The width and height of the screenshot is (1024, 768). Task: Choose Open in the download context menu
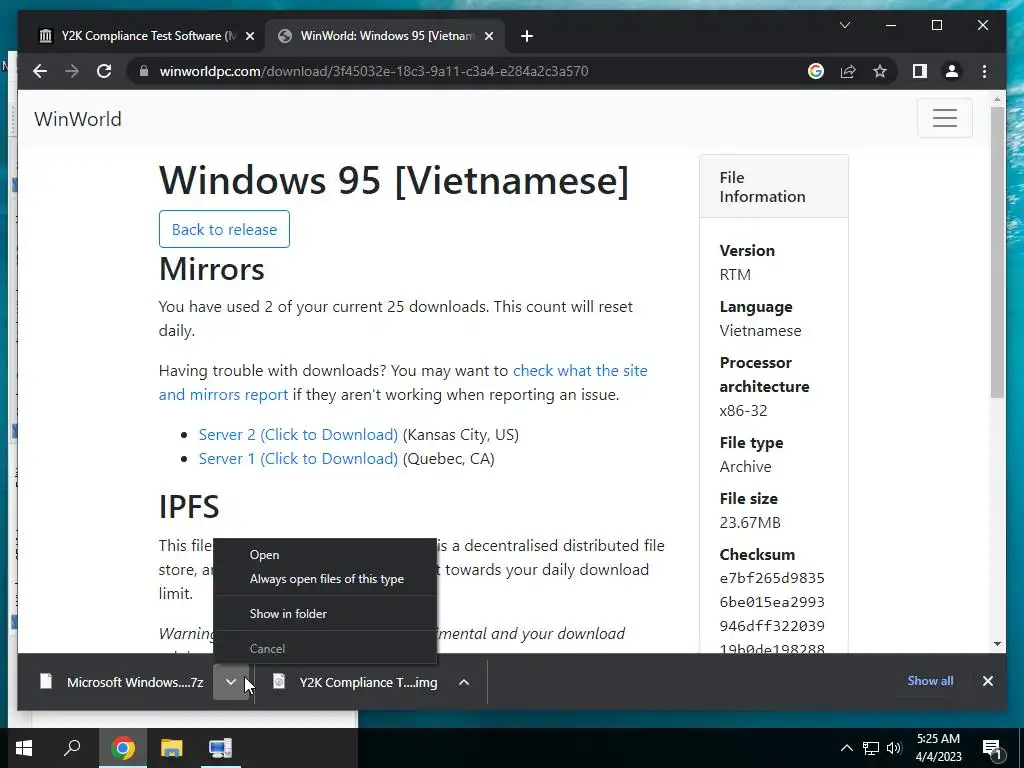[325, 554]
